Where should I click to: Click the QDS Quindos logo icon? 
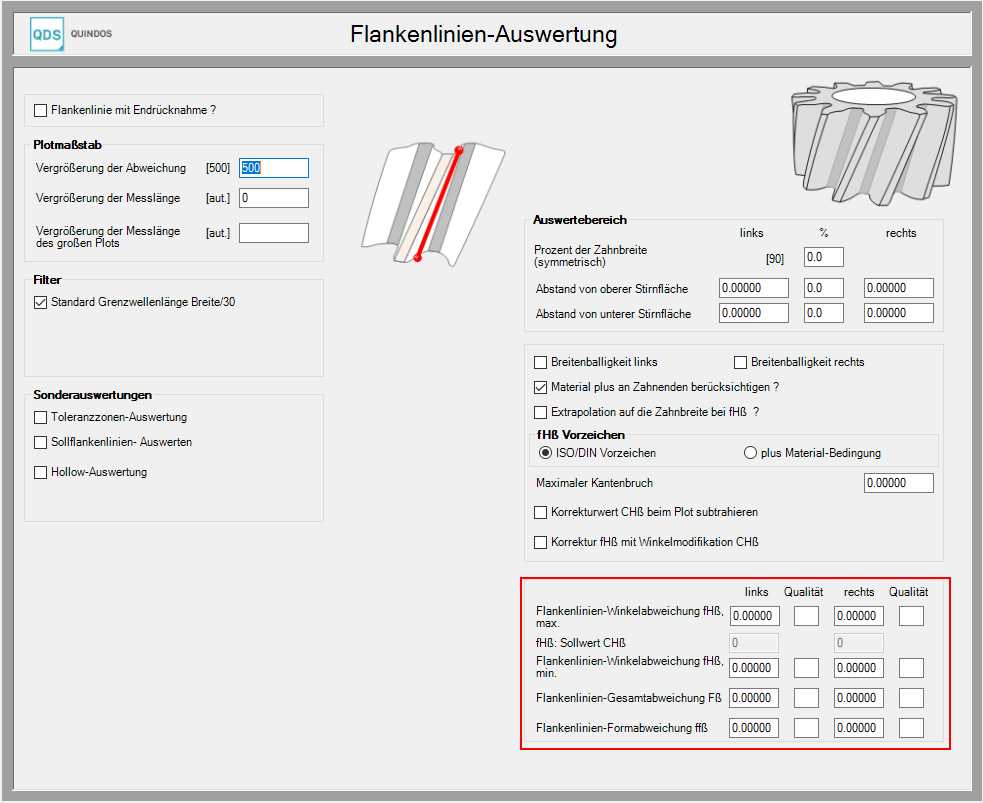click(47, 34)
